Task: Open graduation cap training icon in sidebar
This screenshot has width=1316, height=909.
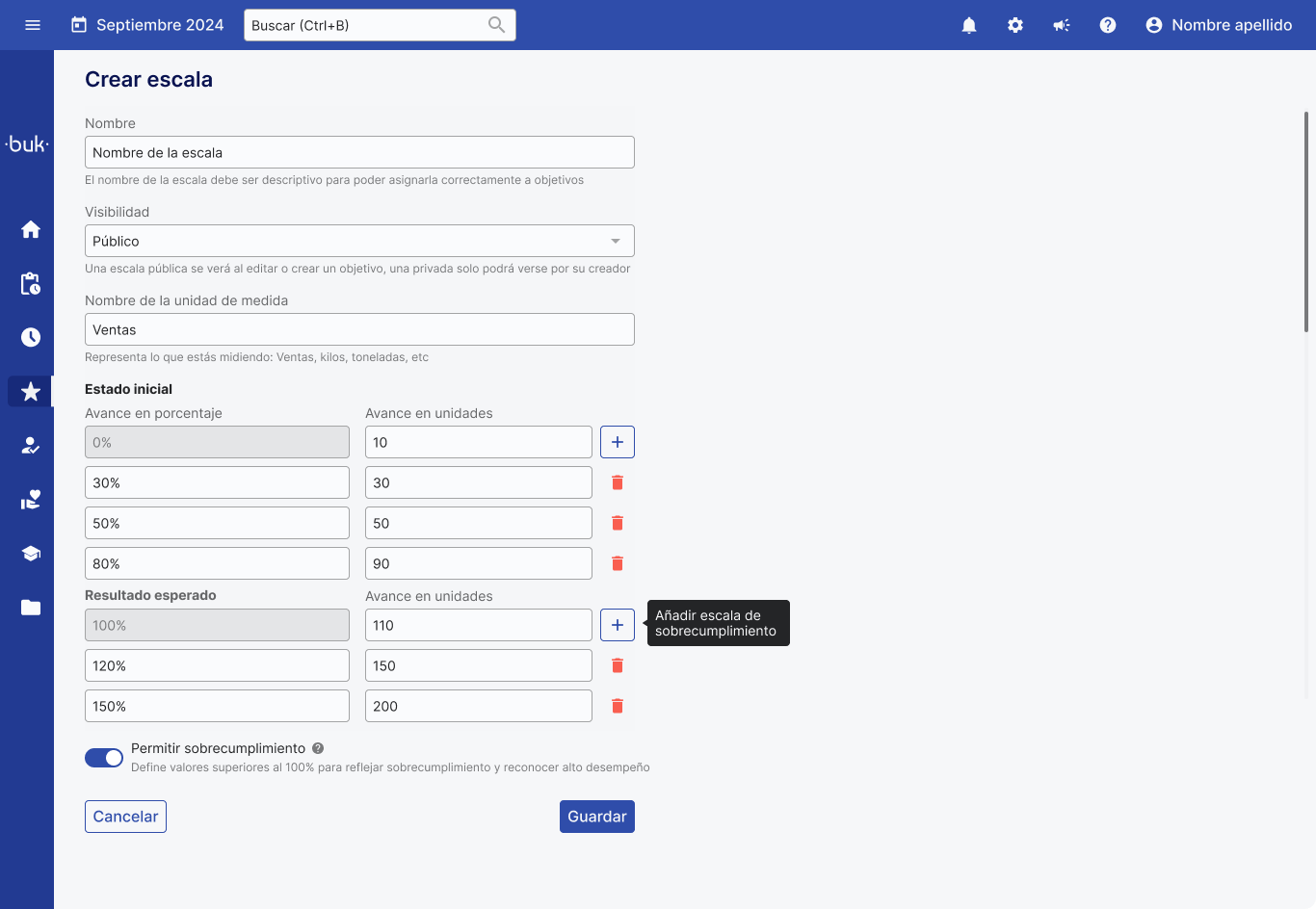Action: 31,554
